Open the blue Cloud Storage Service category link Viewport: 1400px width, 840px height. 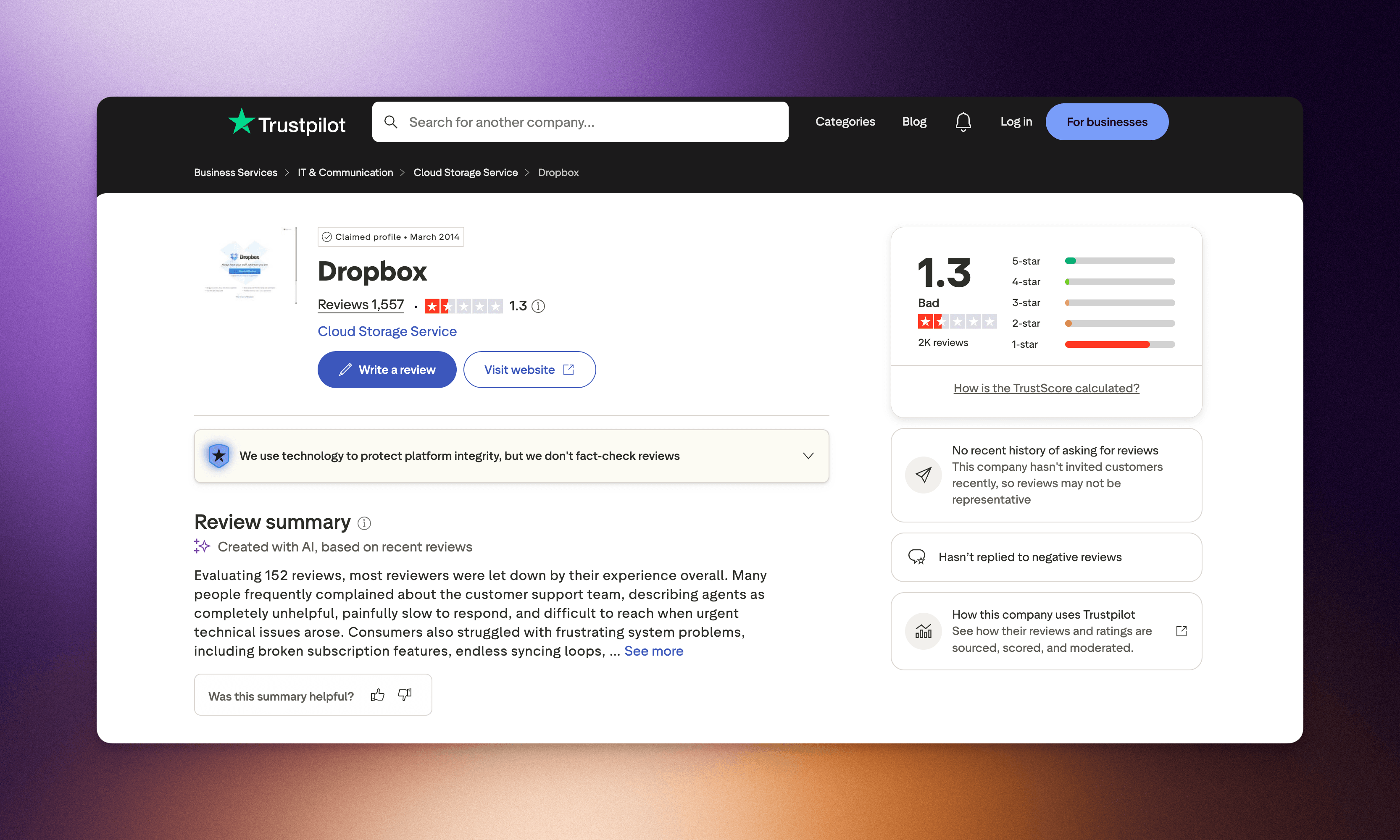pos(387,331)
